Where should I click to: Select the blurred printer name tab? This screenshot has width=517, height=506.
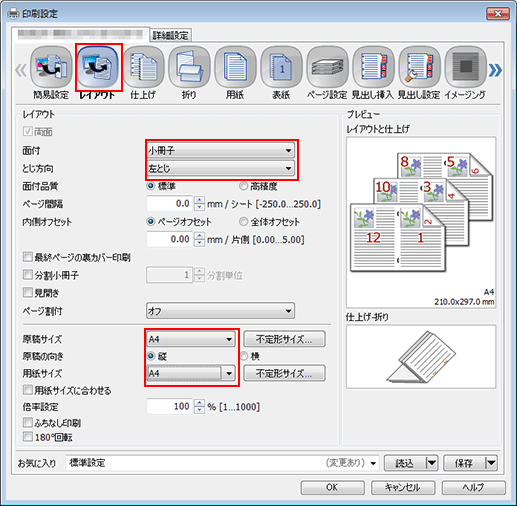click(x=80, y=34)
